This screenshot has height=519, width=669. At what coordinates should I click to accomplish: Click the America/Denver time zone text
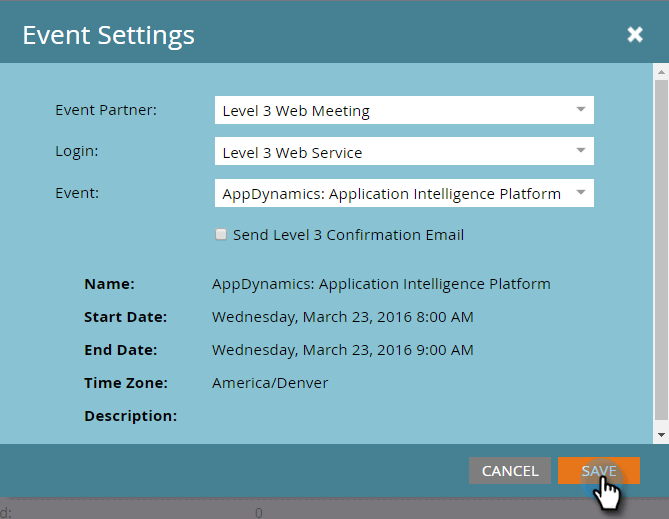[270, 383]
